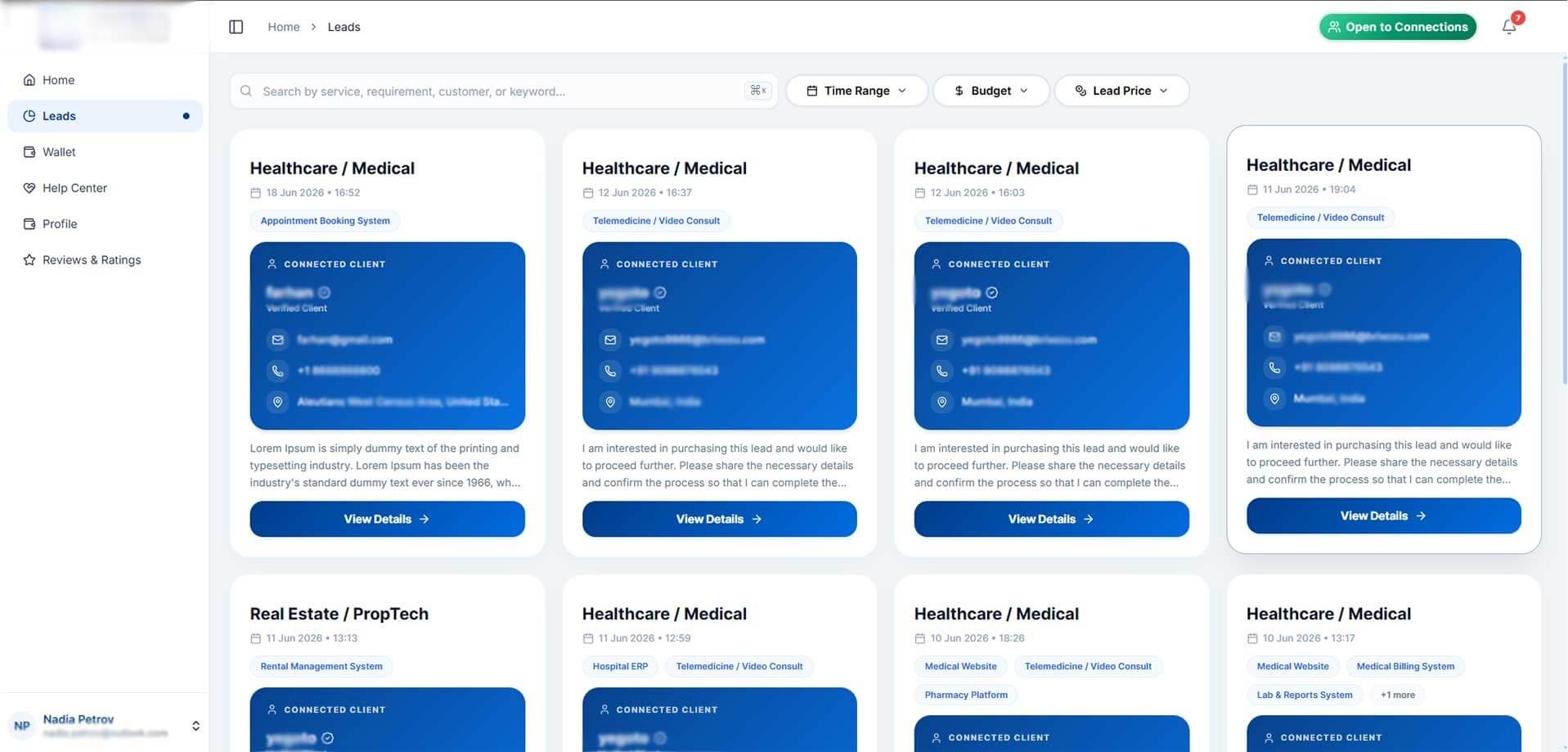Click the +1 more tag
The image size is (1568, 752).
pos(1397,695)
